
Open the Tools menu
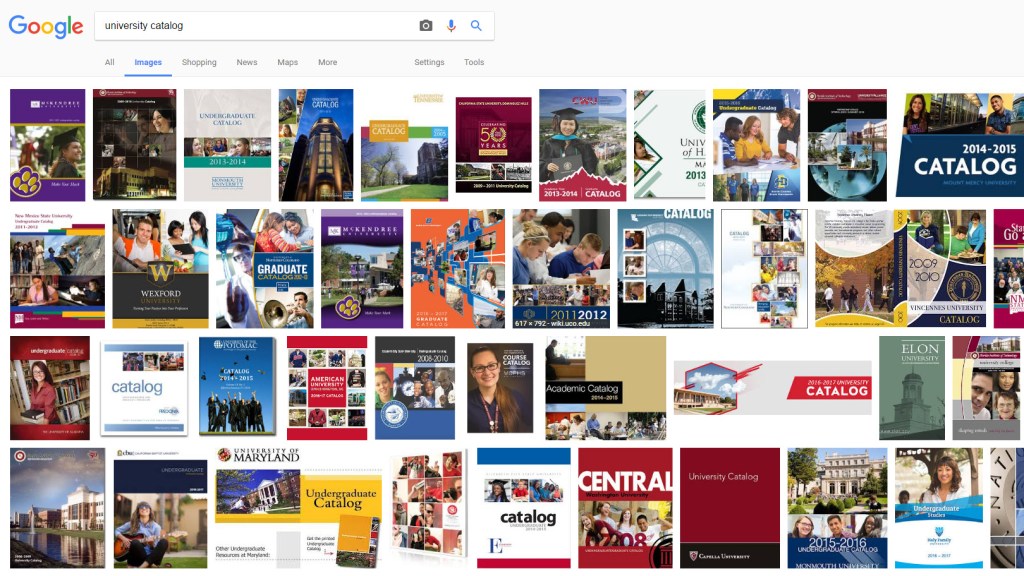[474, 62]
